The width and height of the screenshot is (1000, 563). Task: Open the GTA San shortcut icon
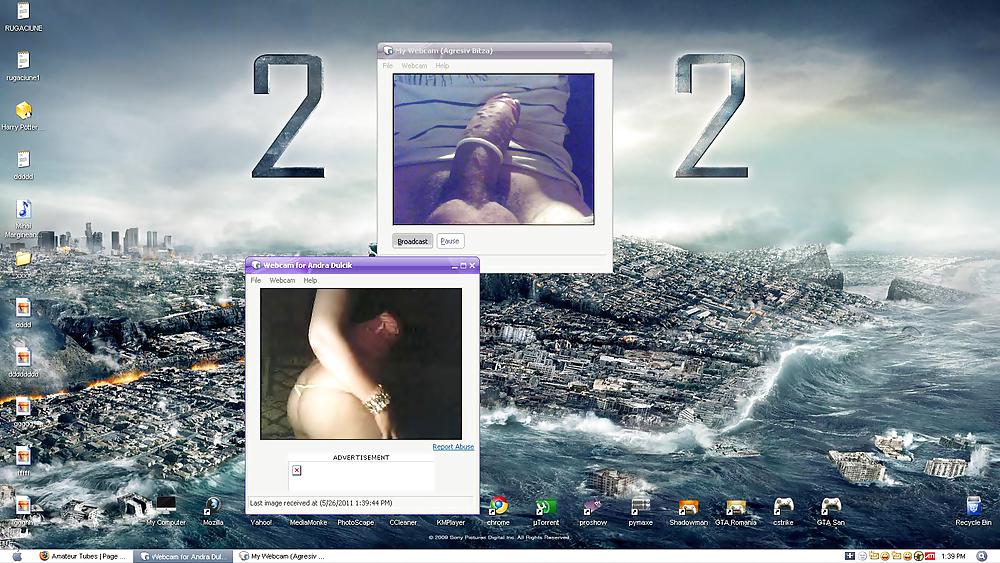[830, 507]
